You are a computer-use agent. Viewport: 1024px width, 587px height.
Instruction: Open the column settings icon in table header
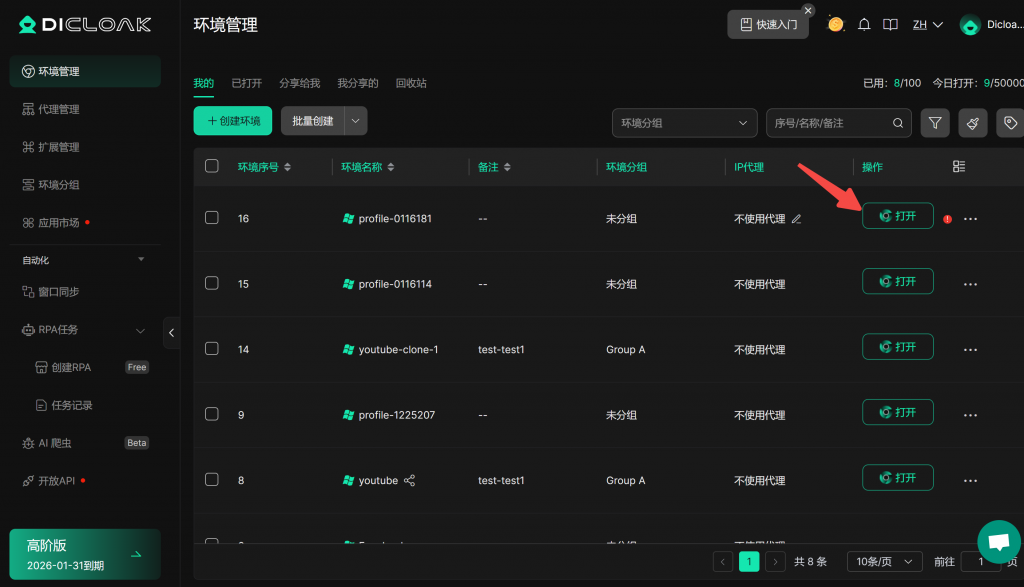pyautogui.click(x=959, y=167)
